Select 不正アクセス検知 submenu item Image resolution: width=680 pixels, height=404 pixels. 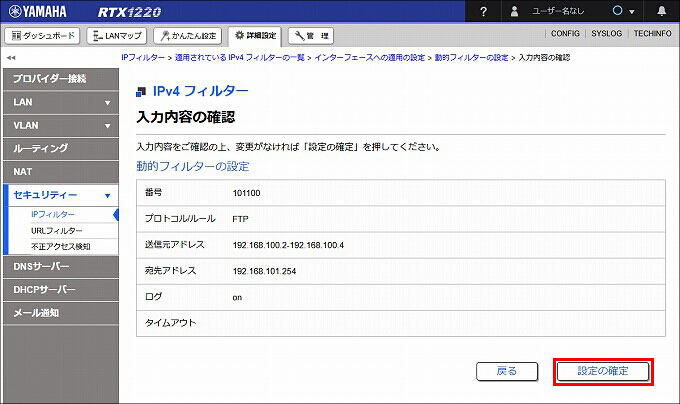[x=61, y=247]
